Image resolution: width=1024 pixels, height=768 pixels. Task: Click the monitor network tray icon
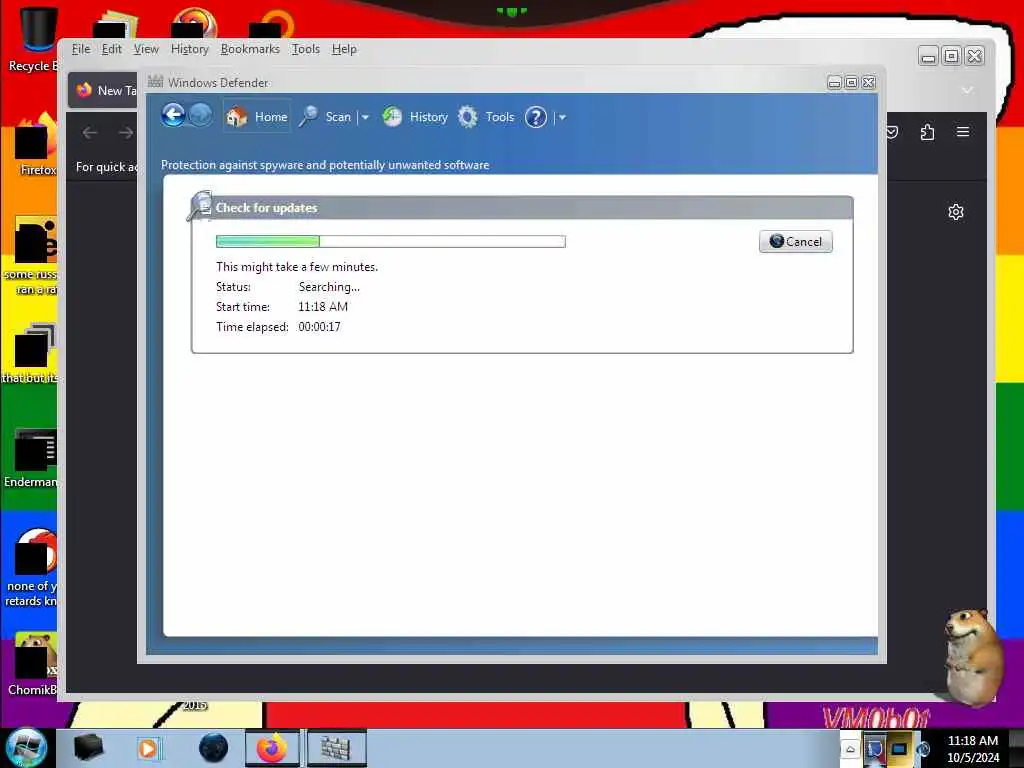[x=899, y=748]
